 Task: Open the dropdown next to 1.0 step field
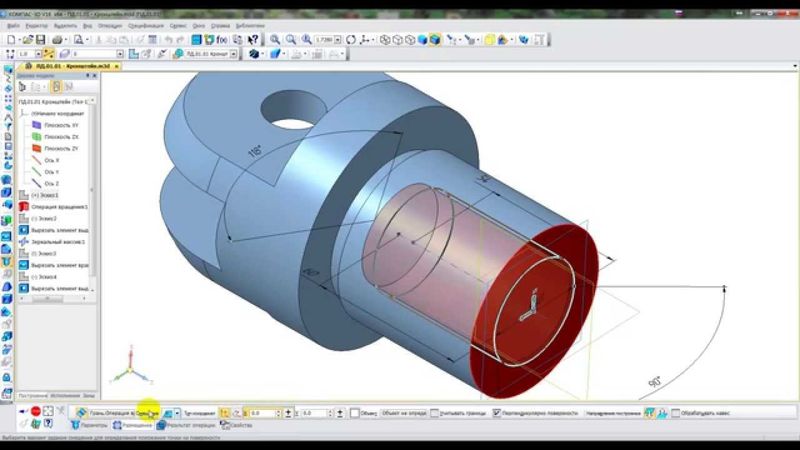pyautogui.click(x=38, y=54)
